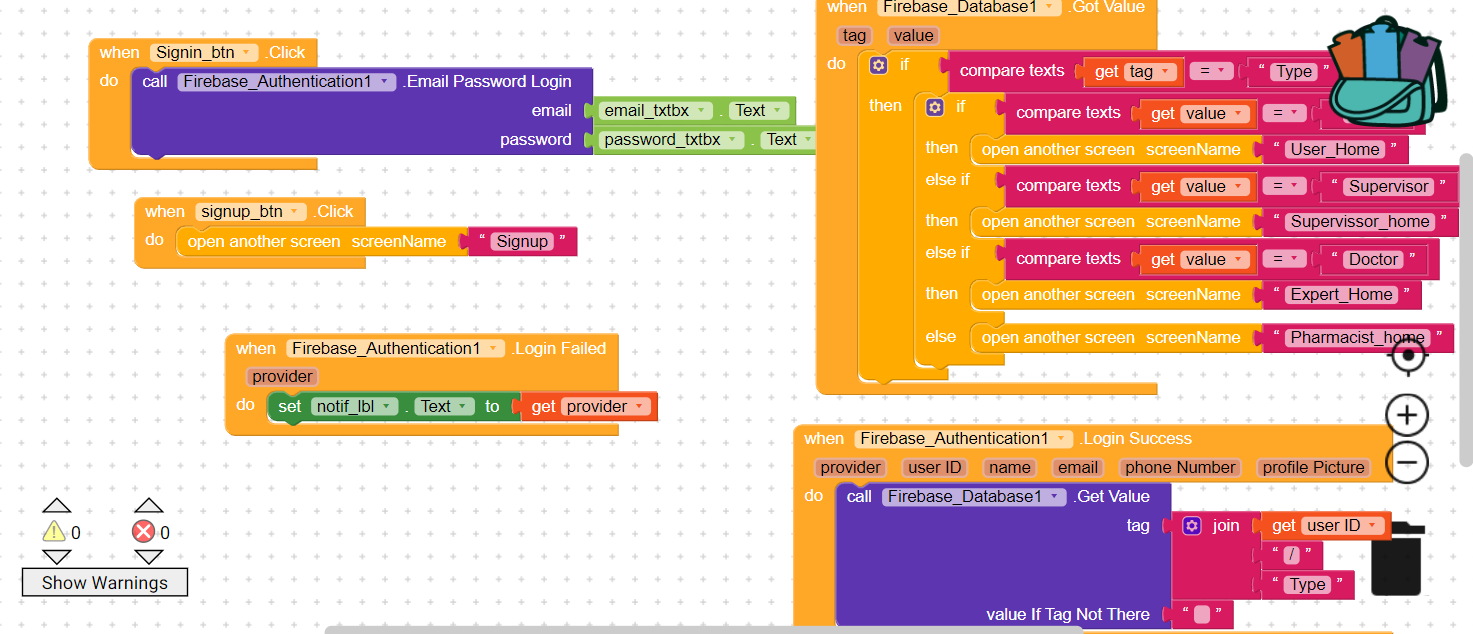The height and width of the screenshot is (634, 1473).
Task: Click the red error X icon
Action: [x=144, y=532]
